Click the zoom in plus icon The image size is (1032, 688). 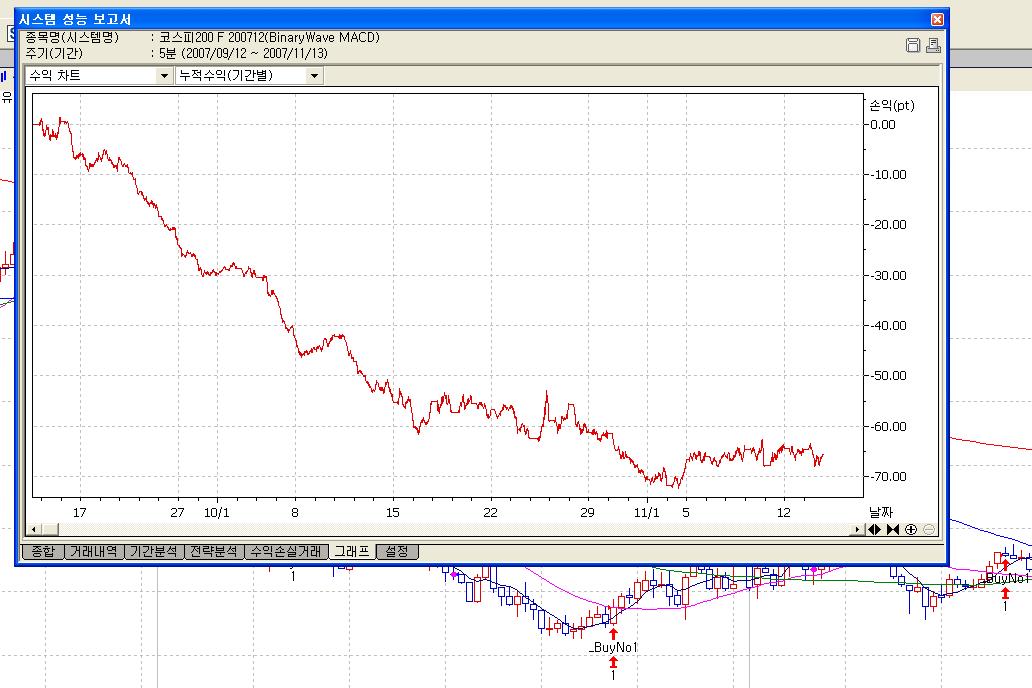coord(911,529)
